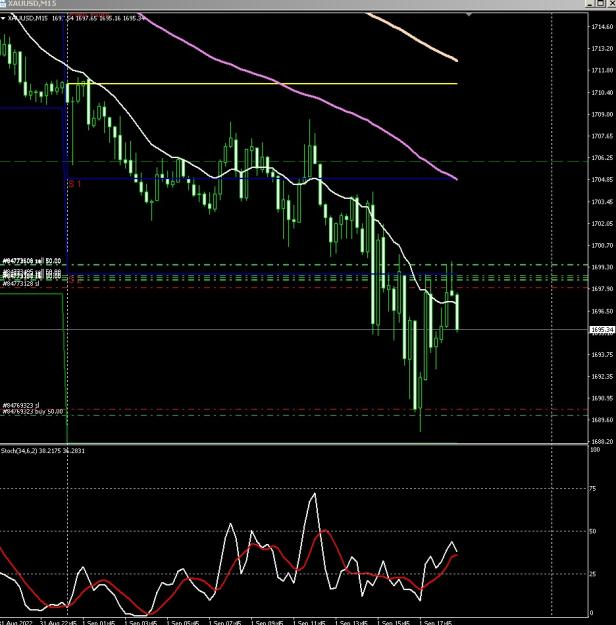
Task: Click the 1 Sep 07:45 time axis label
Action: click(225, 622)
